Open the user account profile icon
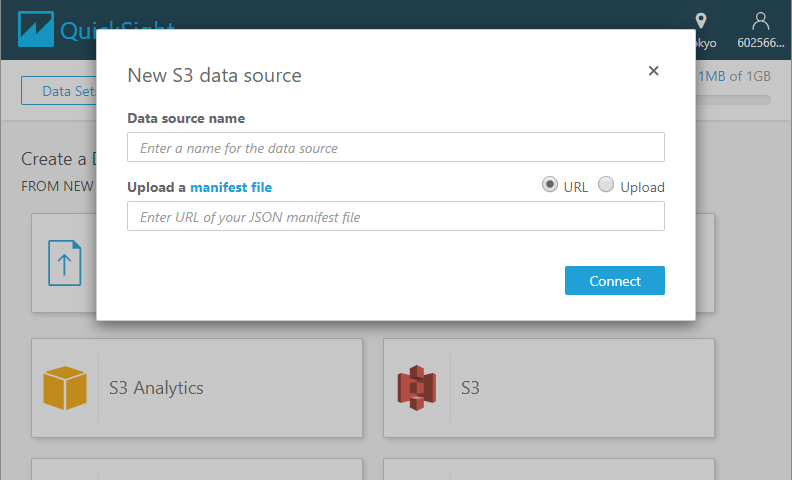The width and height of the screenshot is (792, 480). [761, 21]
